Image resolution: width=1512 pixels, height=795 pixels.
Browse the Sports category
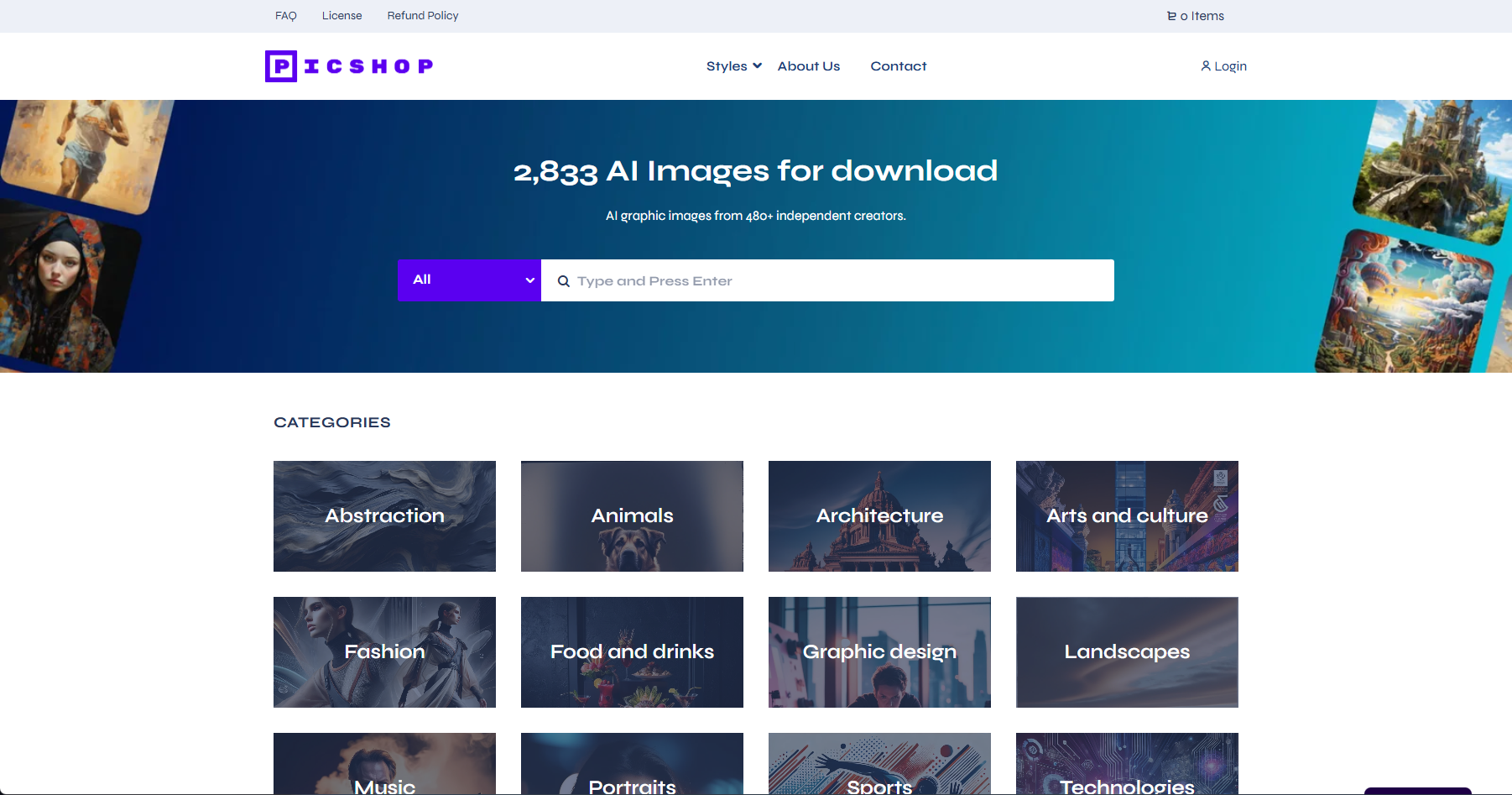click(879, 764)
